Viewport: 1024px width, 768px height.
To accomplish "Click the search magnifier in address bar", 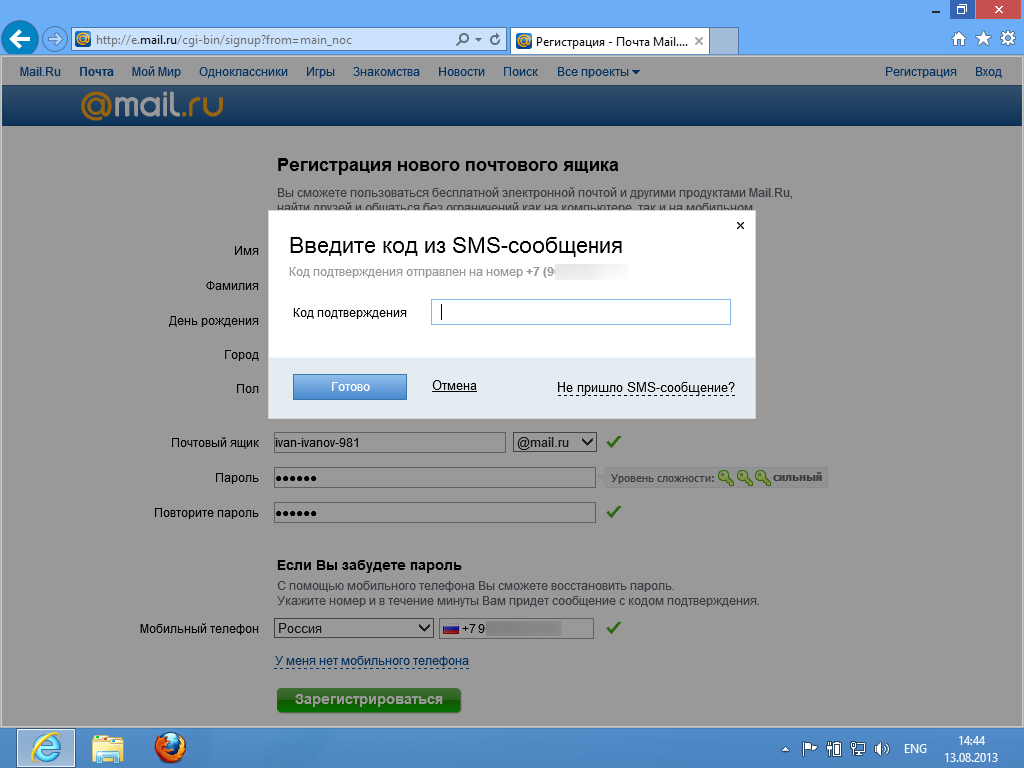I will click(x=462, y=39).
